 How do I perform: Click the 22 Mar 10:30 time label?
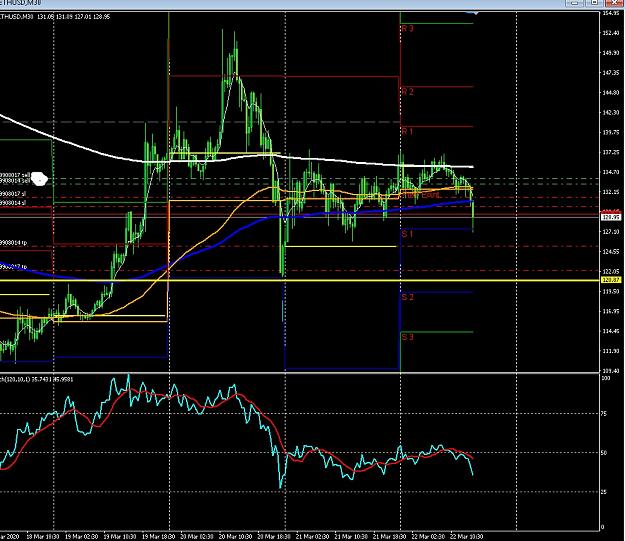[x=466, y=537]
